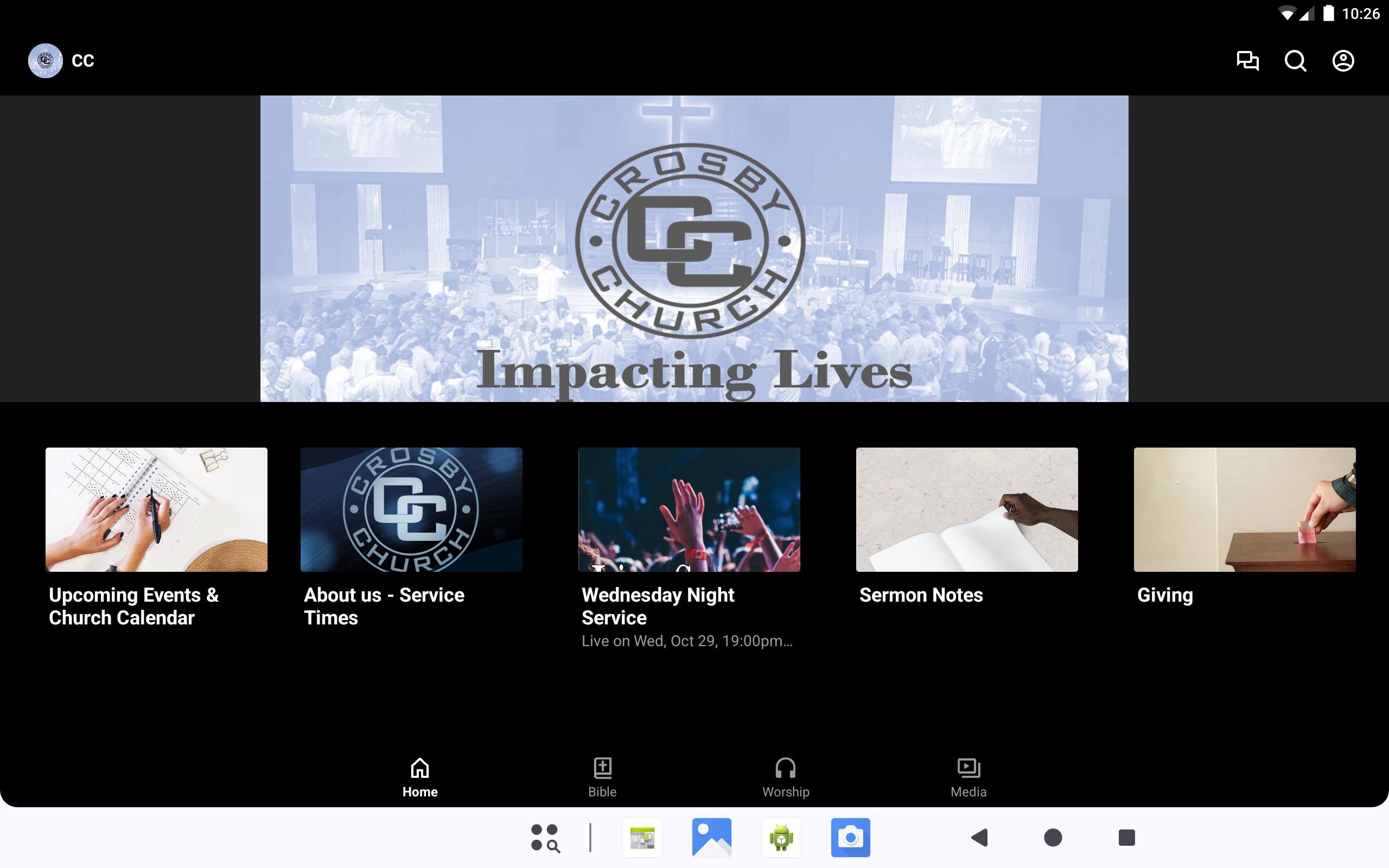Launch the Gallery app from taskbar

712,838
